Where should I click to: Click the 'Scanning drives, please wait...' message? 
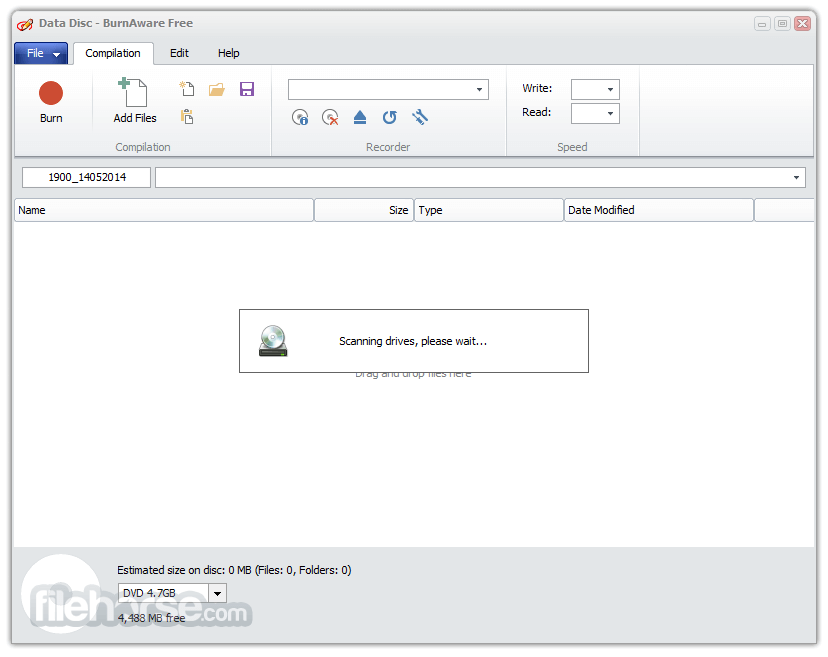click(x=413, y=341)
